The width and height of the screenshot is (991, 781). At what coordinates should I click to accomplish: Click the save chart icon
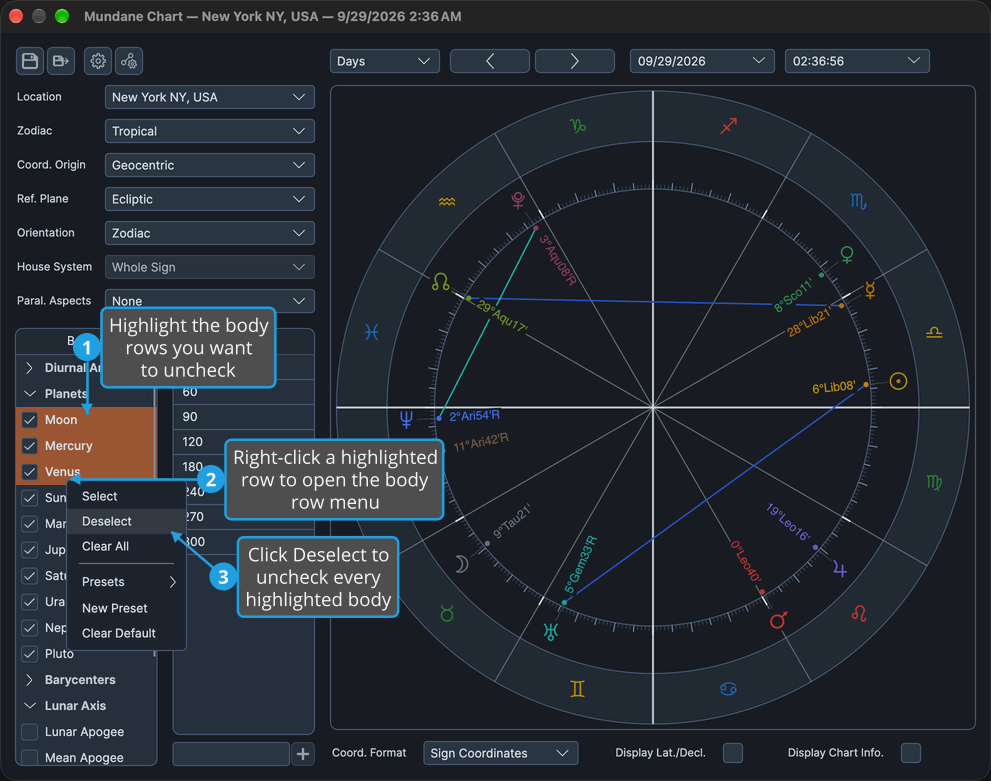30,61
